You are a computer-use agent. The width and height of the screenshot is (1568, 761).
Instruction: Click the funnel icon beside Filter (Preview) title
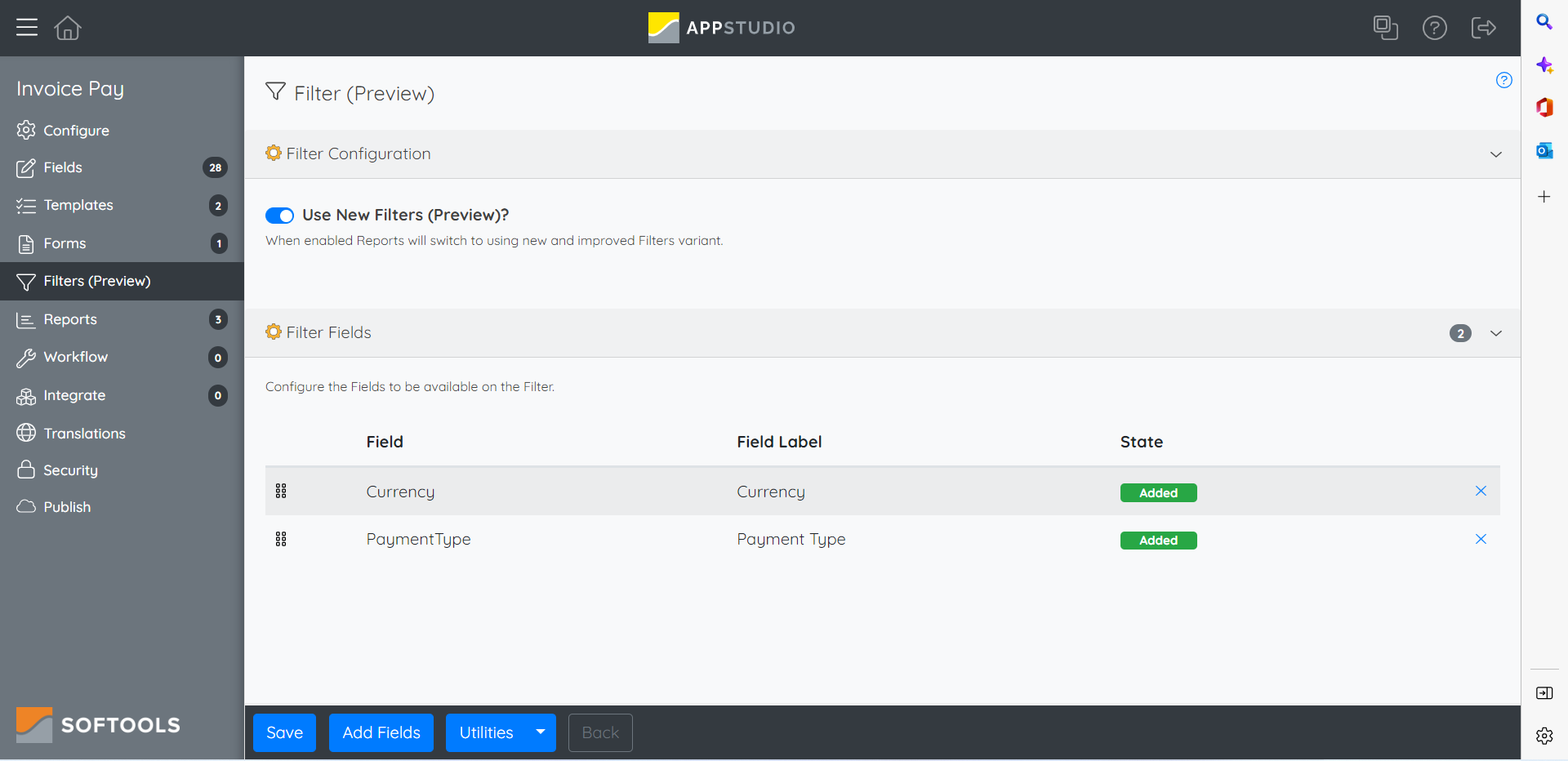[275, 91]
